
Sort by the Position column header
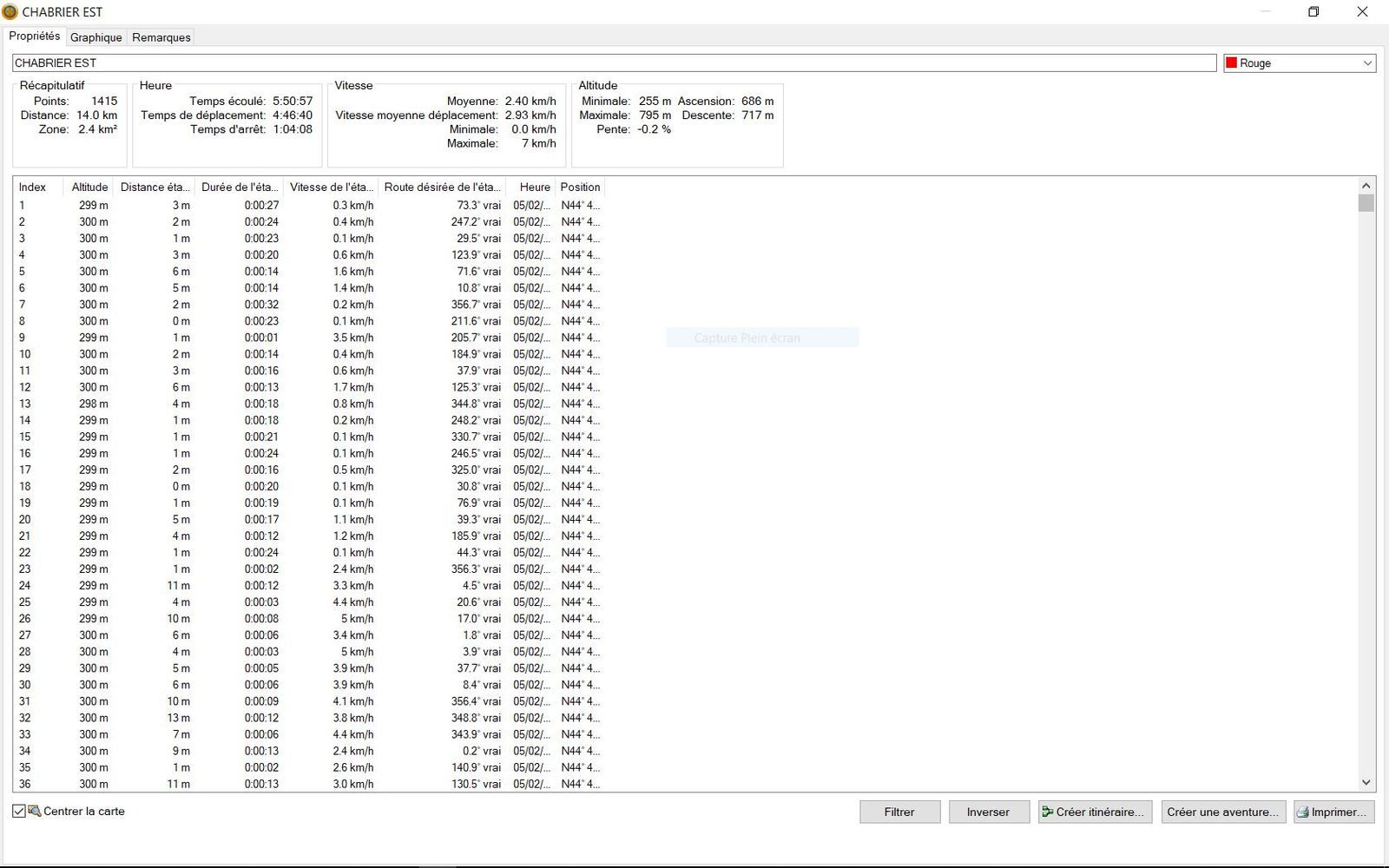[580, 187]
